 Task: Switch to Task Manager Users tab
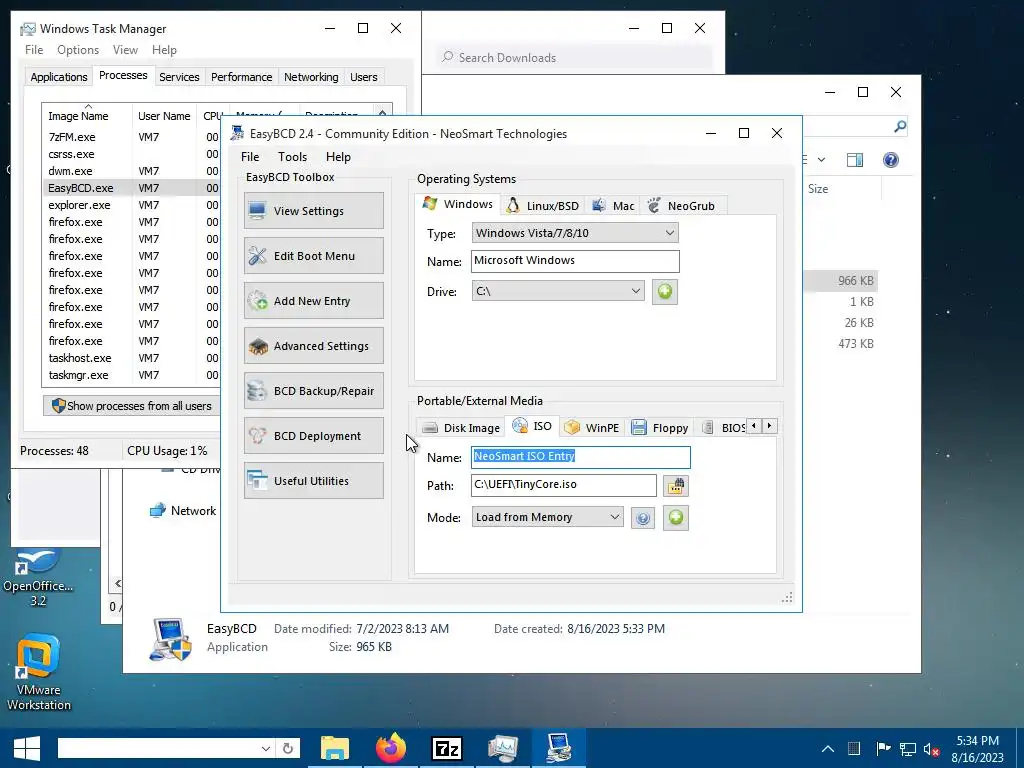364,77
